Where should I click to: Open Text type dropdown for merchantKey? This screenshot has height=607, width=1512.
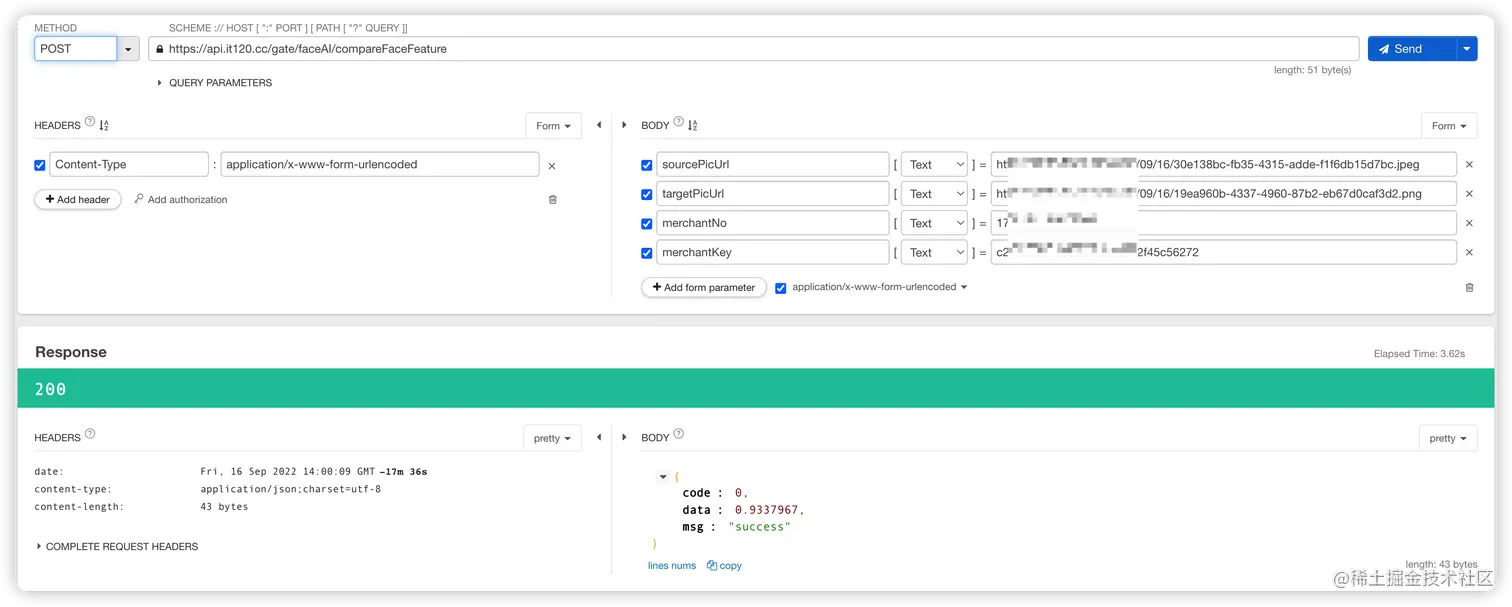934,252
